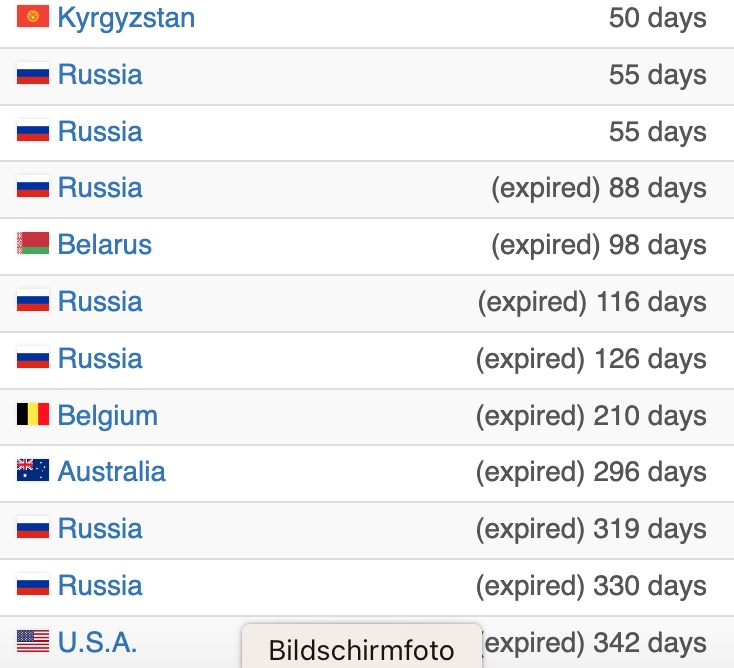Click the Russia flag beside 88 days

pyautogui.click(x=33, y=187)
